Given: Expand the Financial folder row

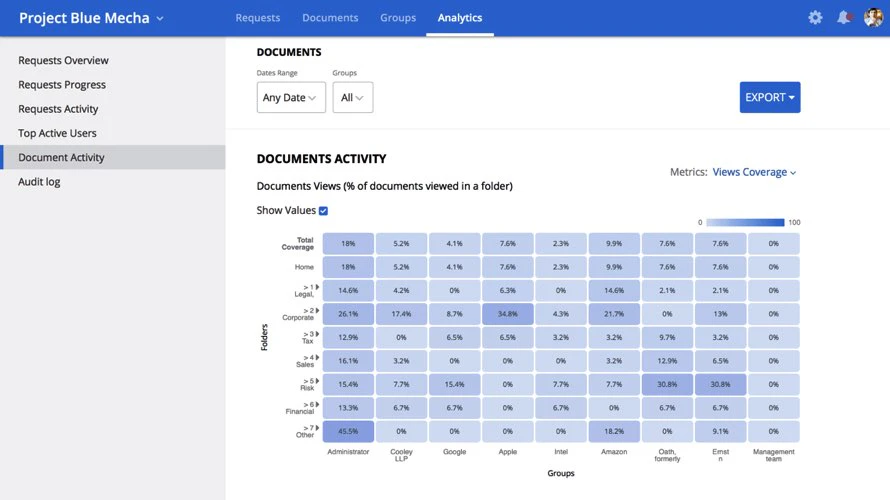Looking at the screenshot, I should click(x=317, y=405).
